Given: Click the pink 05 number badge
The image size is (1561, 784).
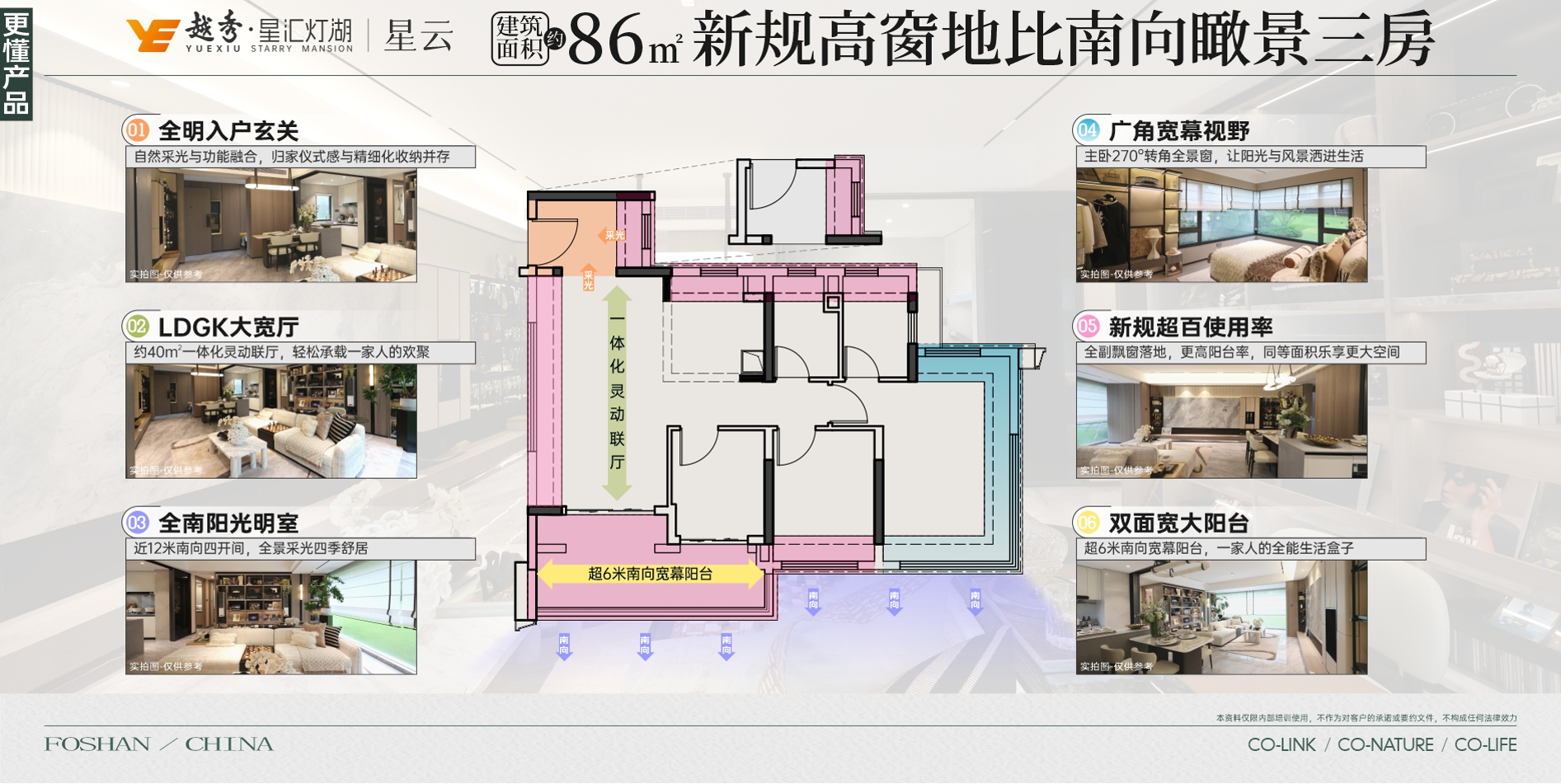Looking at the screenshot, I should click(1088, 326).
